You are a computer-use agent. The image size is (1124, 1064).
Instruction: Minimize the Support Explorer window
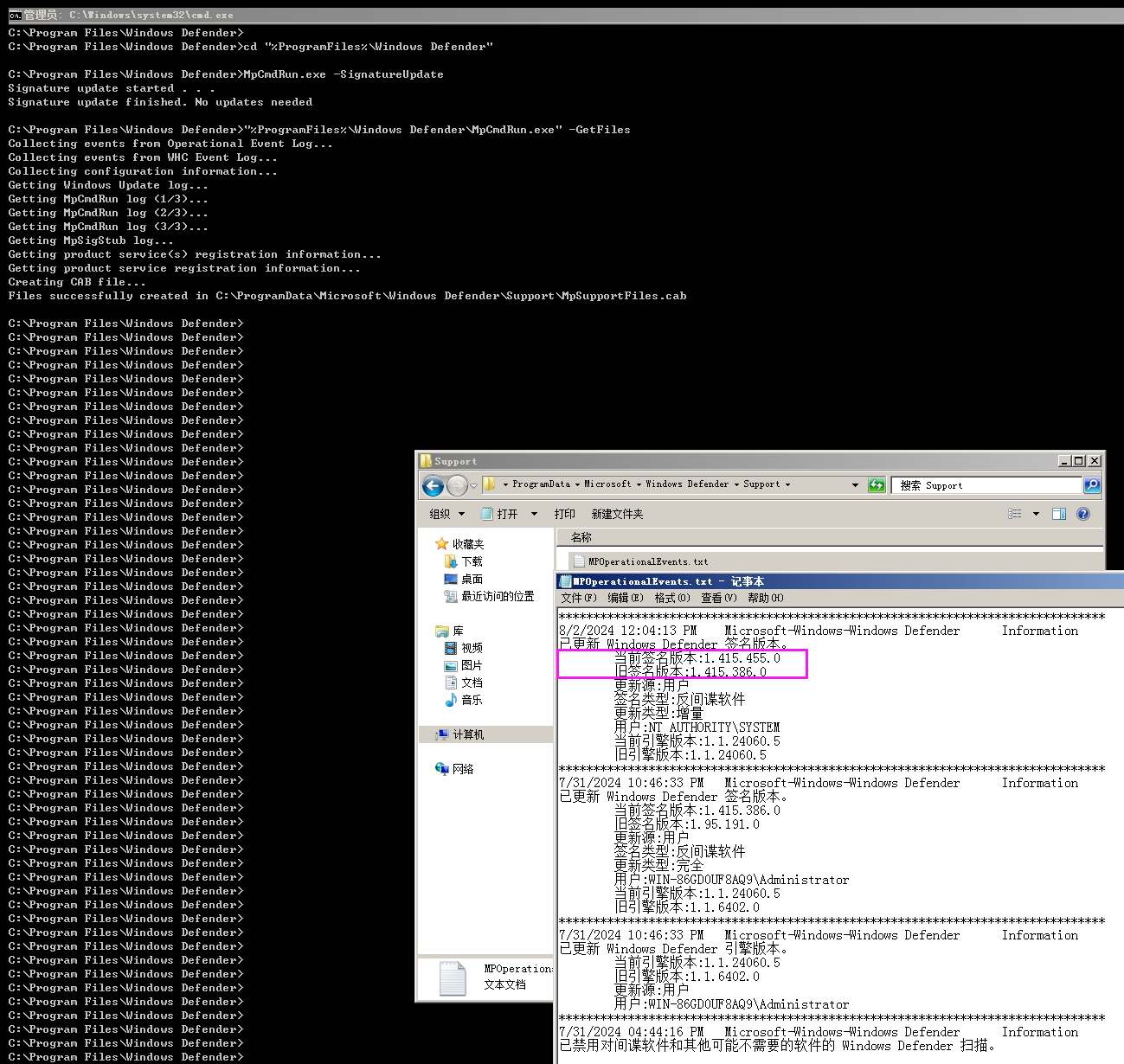[1064, 461]
